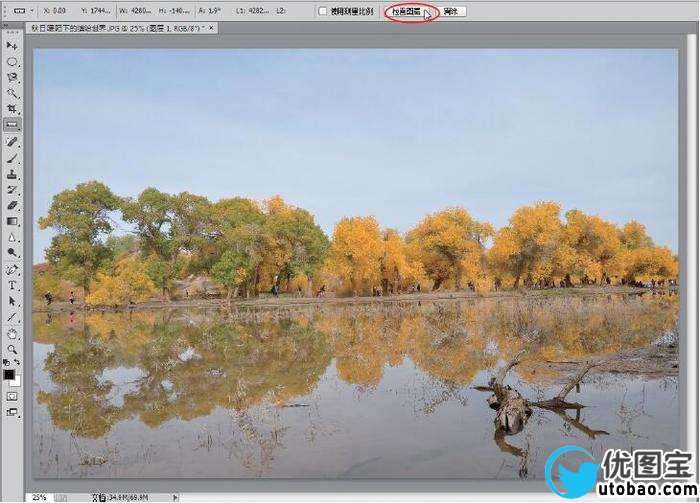Click the autumn landscape photo on the canvas
Viewport: 700px width, 503px height.
click(x=355, y=263)
